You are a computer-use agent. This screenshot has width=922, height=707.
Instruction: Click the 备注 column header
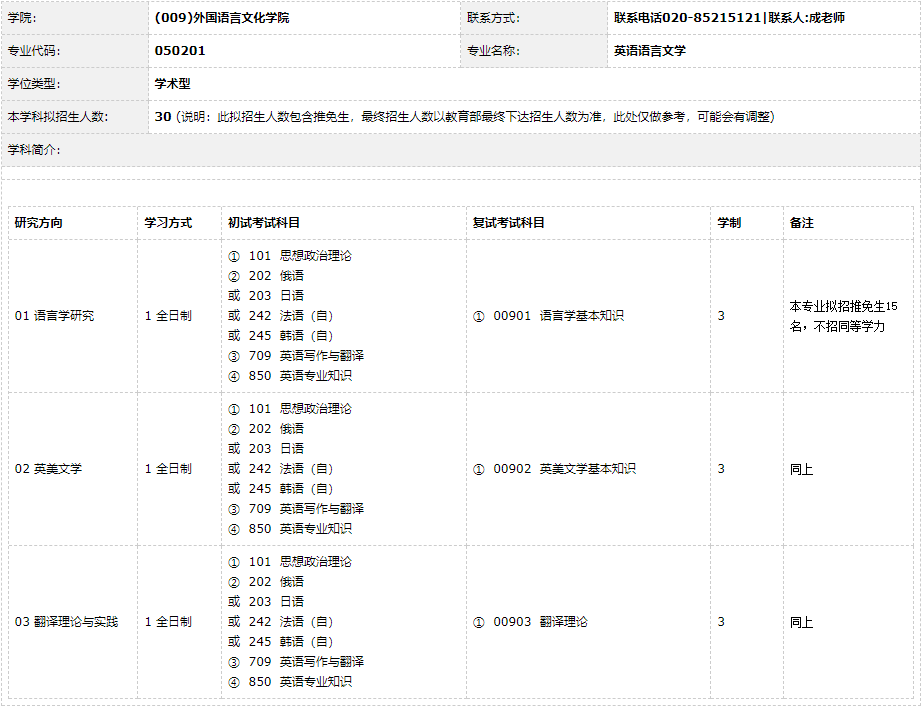coord(801,223)
